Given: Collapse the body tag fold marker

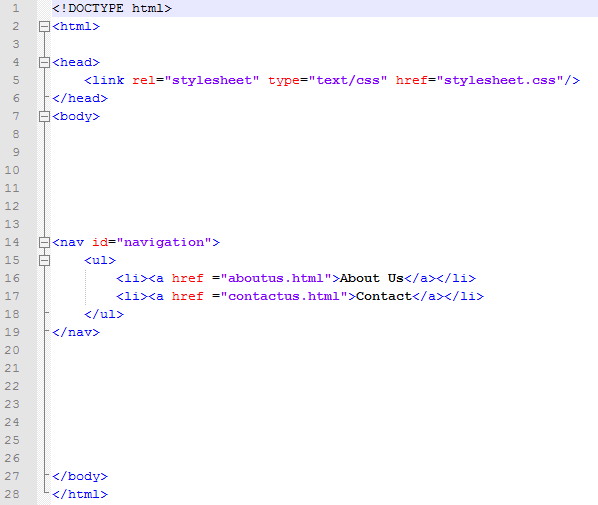Looking at the screenshot, I should (x=44, y=116).
